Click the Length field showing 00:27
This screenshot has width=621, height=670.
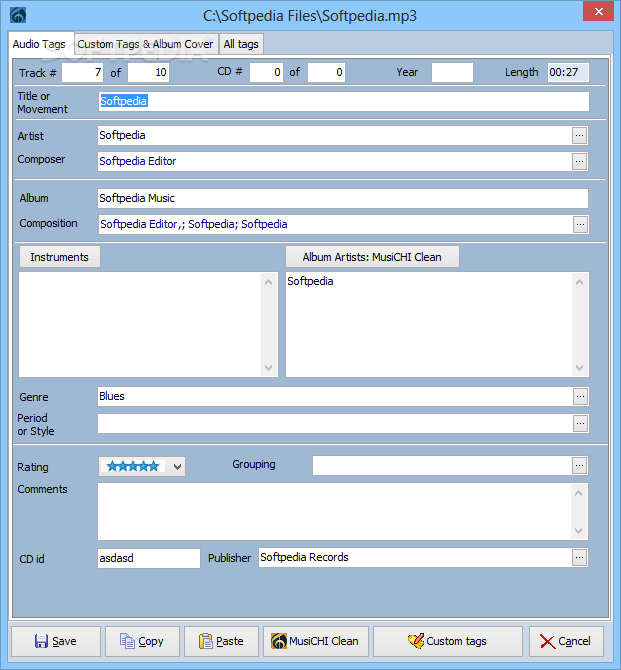tap(568, 72)
